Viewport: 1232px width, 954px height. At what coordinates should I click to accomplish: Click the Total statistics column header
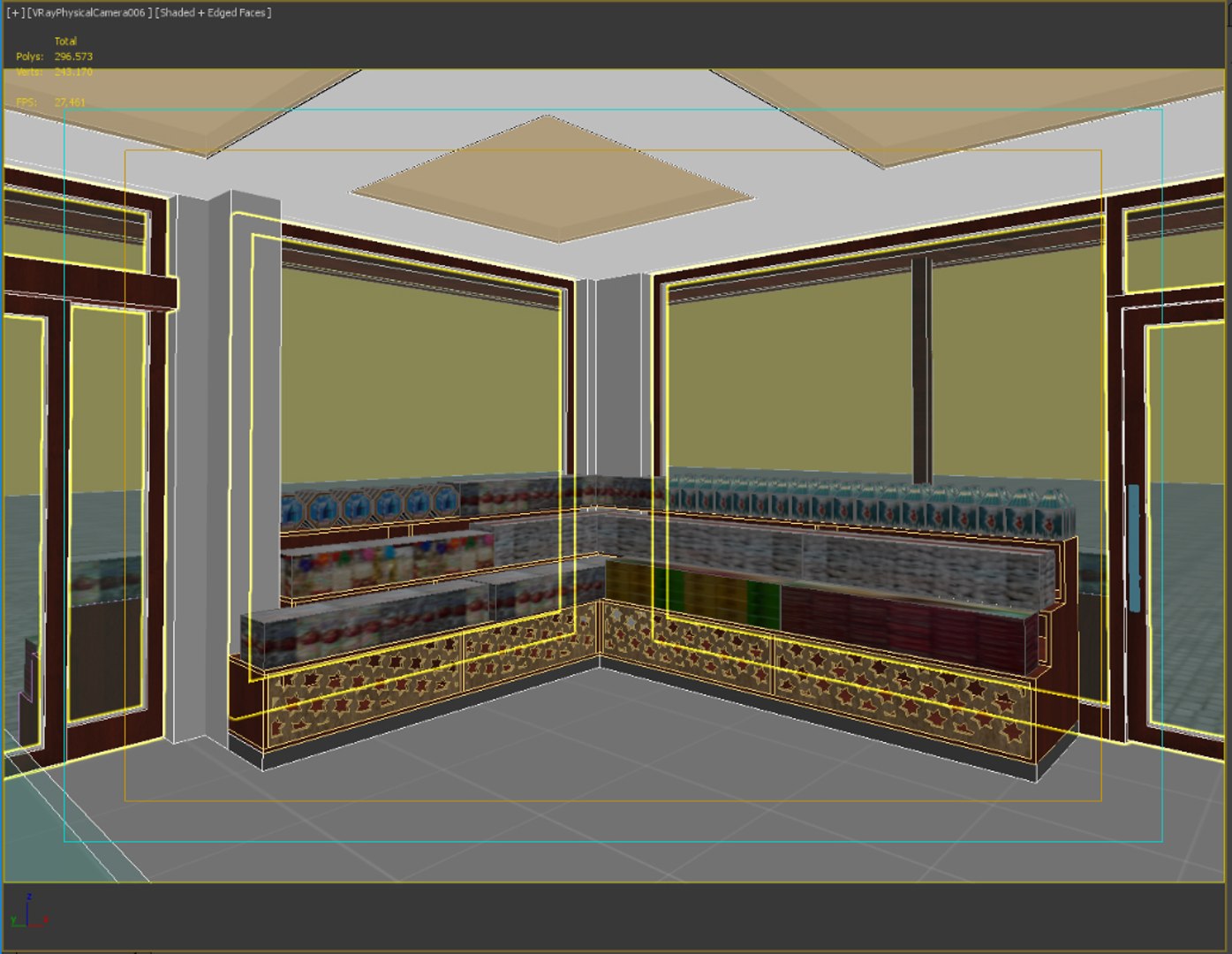click(65, 42)
